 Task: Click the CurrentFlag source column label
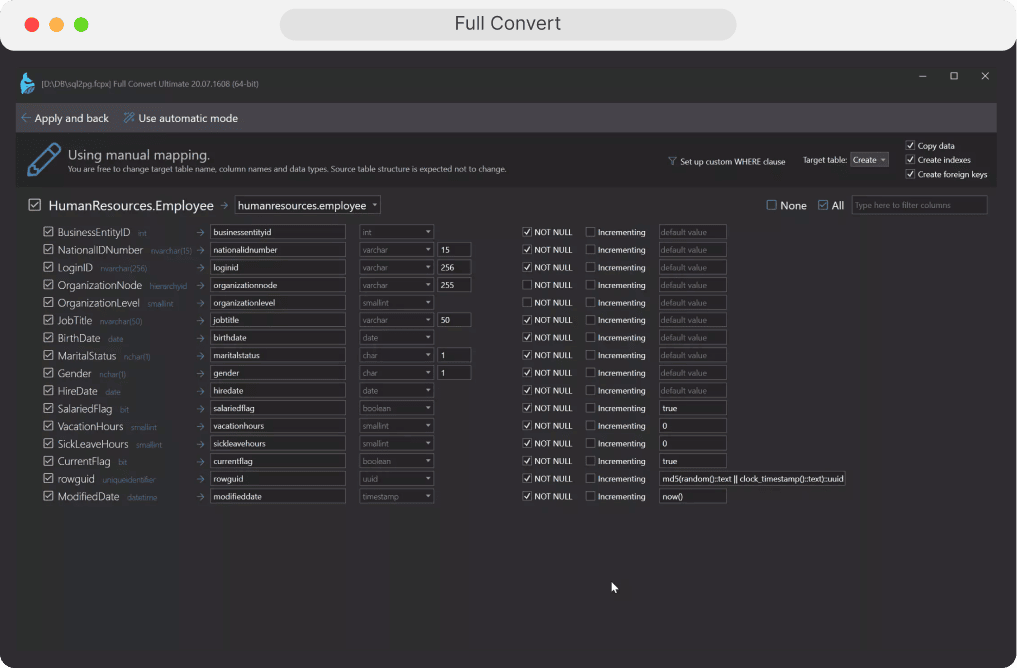[84, 462]
